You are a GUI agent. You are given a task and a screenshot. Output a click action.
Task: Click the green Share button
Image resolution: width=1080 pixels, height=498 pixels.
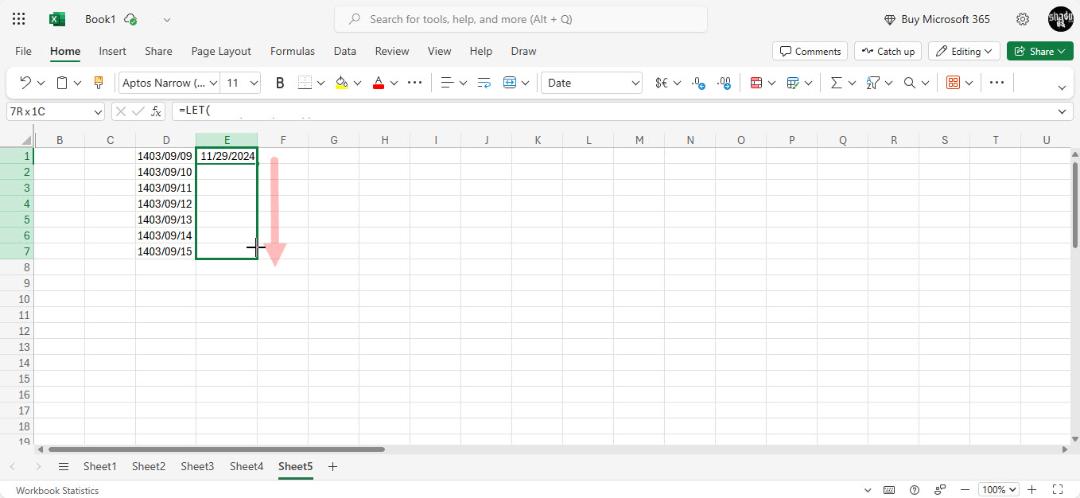[1040, 51]
